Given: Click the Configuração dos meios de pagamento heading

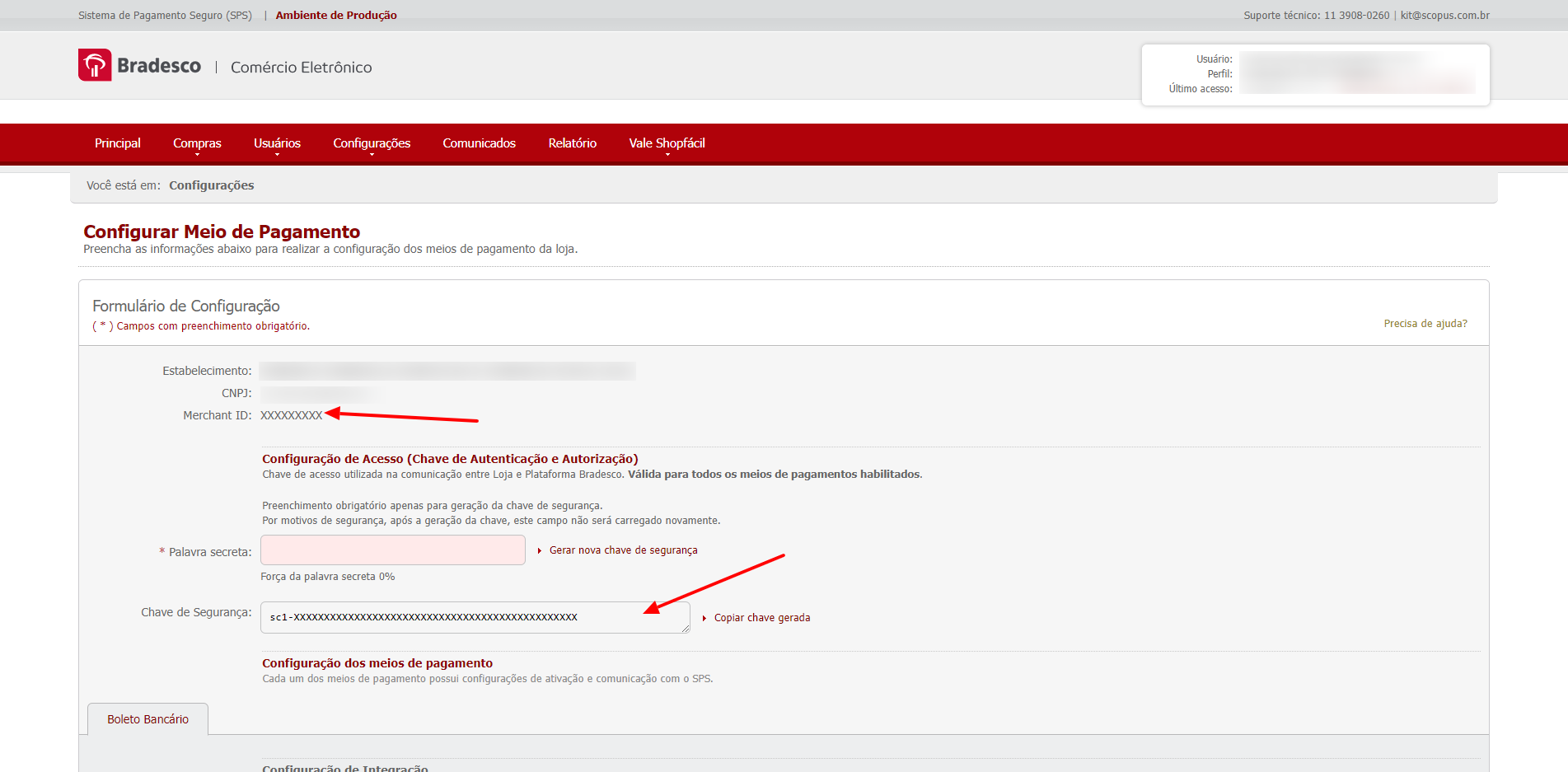Looking at the screenshot, I should 377,663.
